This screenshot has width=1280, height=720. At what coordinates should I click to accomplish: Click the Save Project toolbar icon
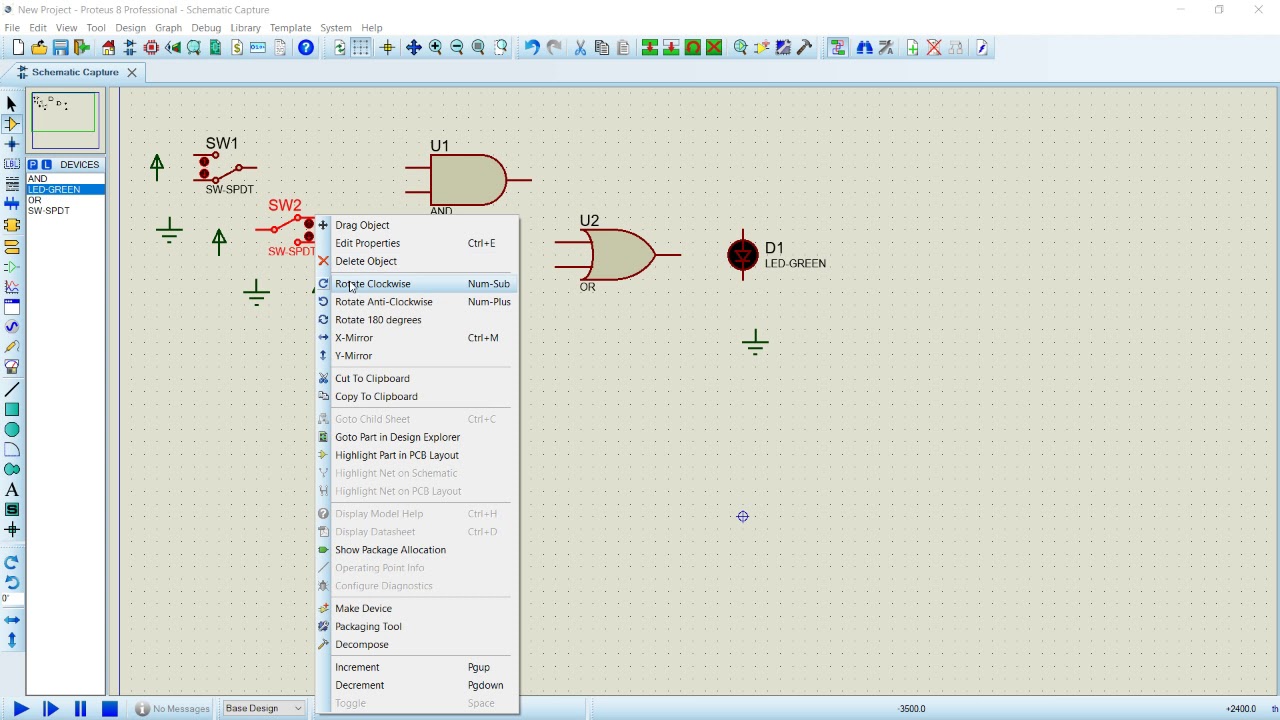tap(61, 48)
